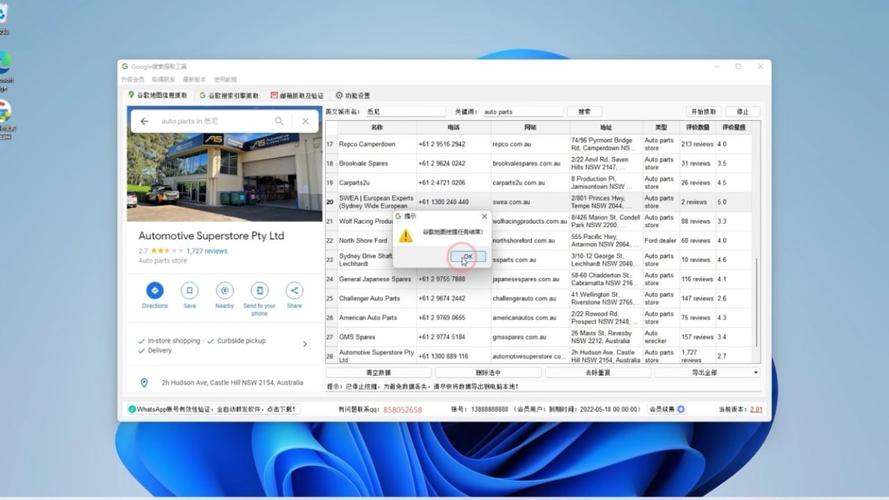
Task: Open the 邮箱抓取及验证 tab
Action: click(298, 96)
